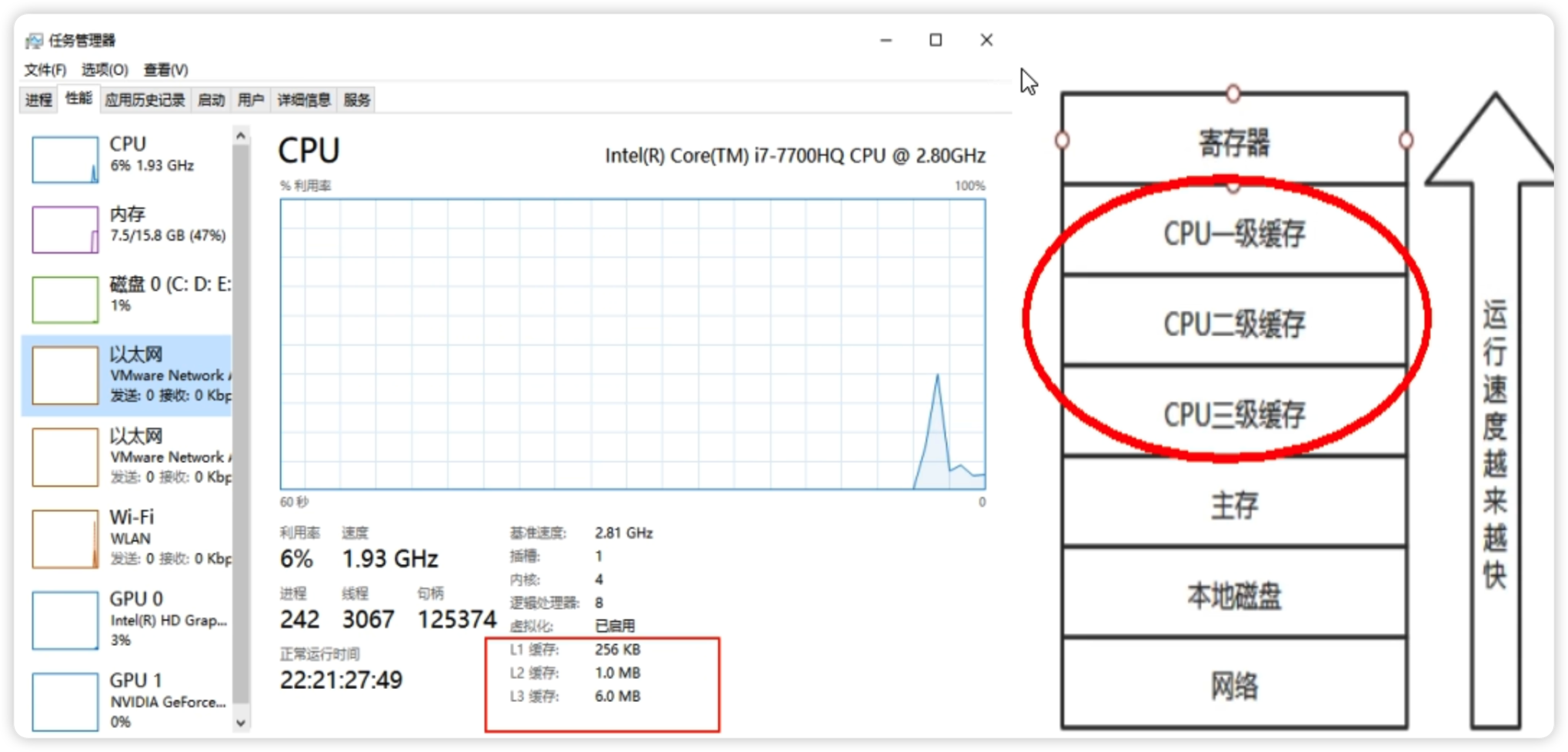Click the 2.81 GHz base speed value

(623, 533)
